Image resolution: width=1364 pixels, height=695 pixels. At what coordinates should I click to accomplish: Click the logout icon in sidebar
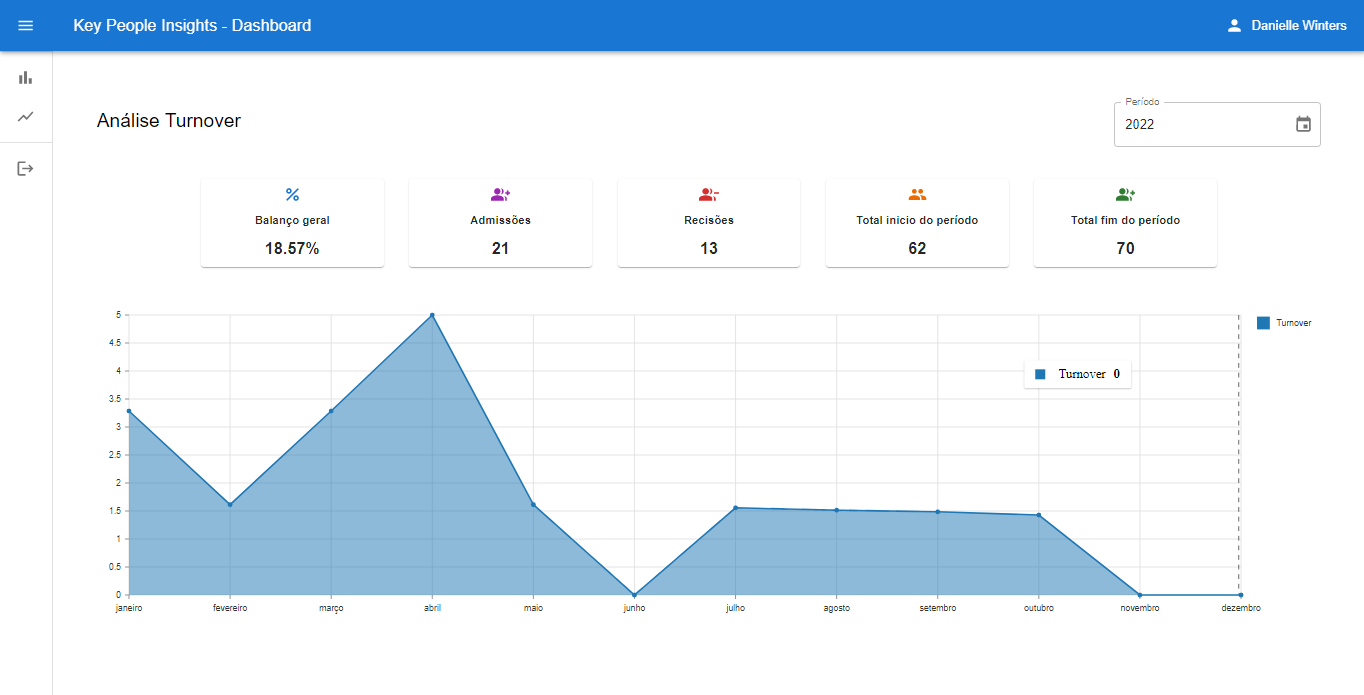[x=25, y=168]
